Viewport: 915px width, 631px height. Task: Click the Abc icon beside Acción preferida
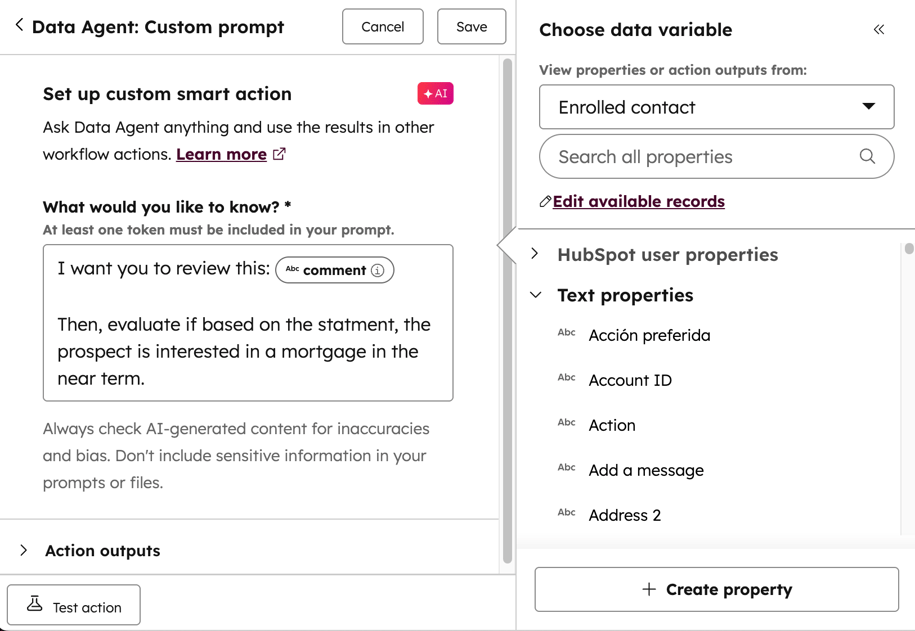(566, 336)
